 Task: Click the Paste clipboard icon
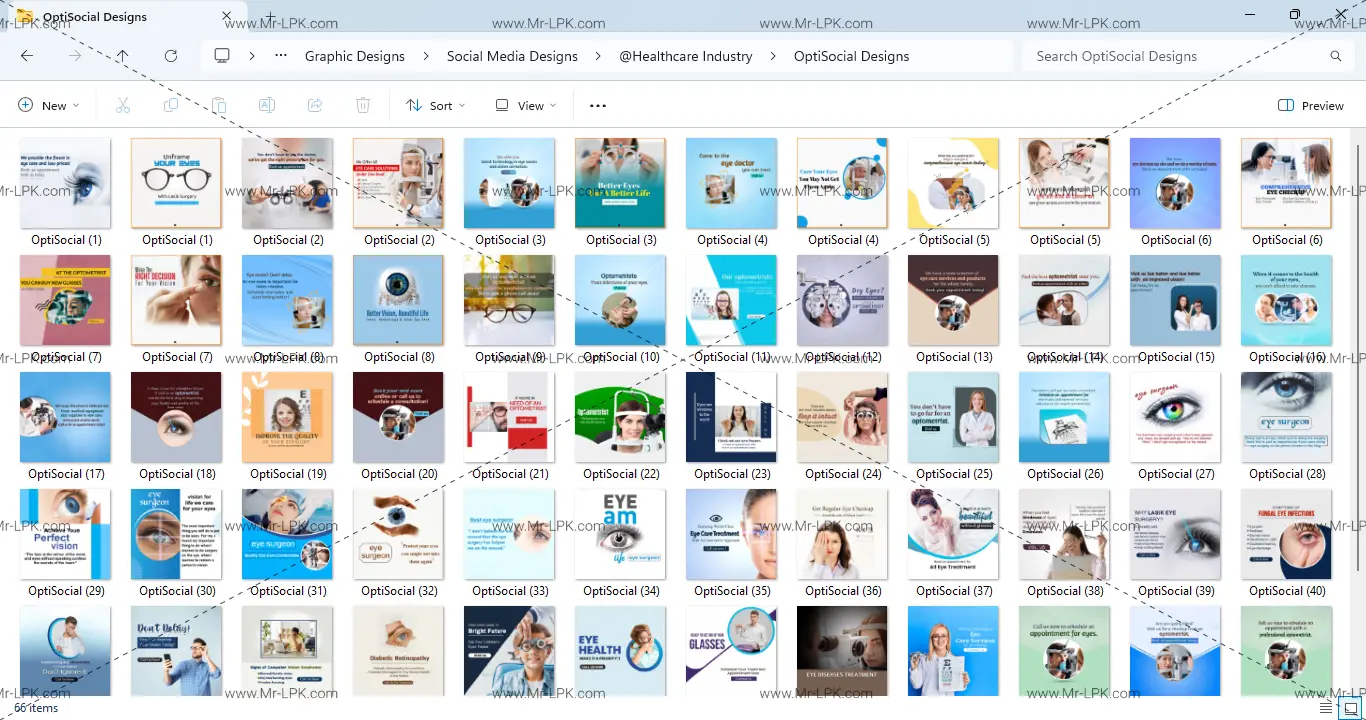coord(219,105)
